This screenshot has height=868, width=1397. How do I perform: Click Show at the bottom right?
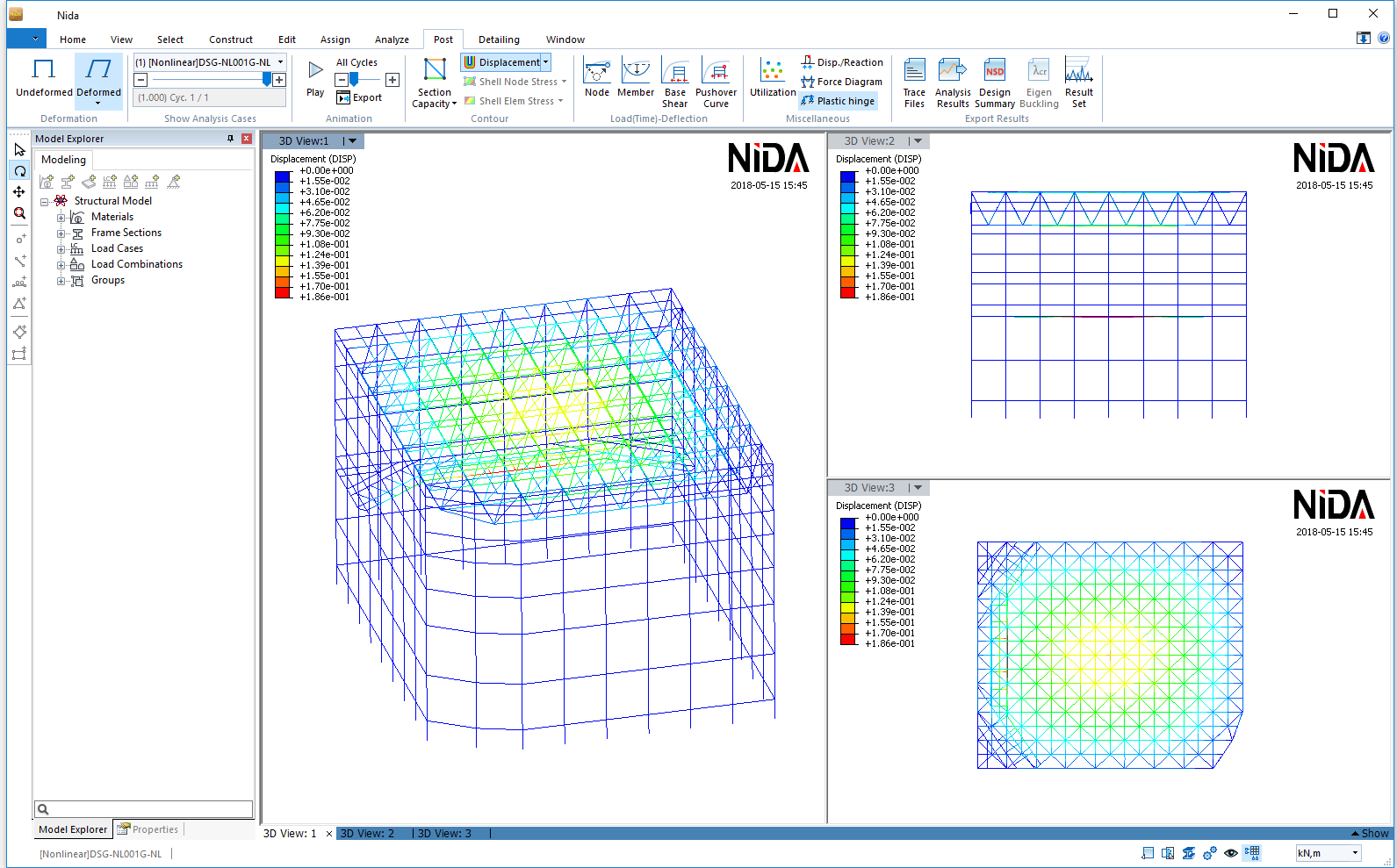click(1370, 834)
